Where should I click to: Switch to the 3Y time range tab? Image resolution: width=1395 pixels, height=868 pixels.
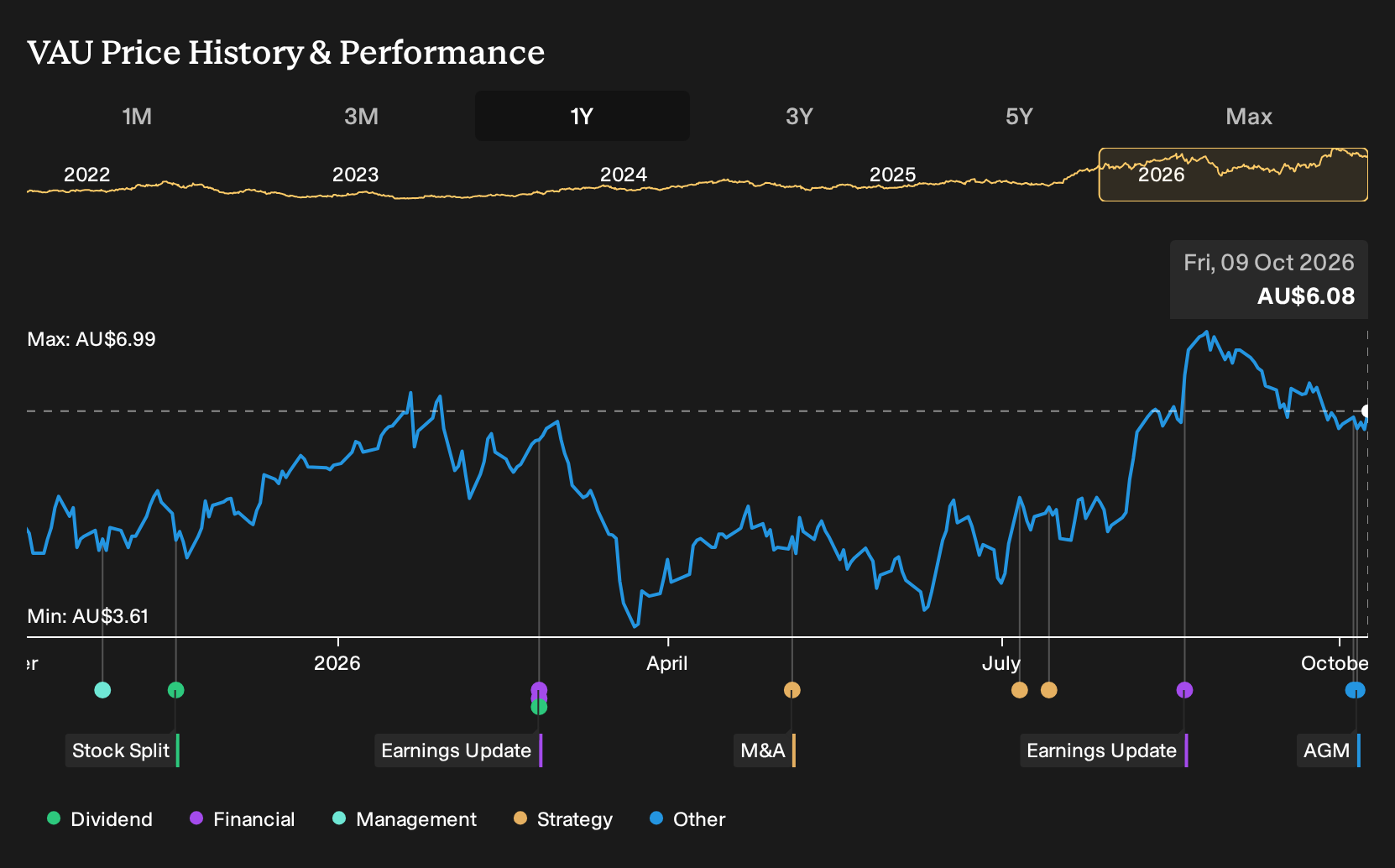tap(799, 116)
